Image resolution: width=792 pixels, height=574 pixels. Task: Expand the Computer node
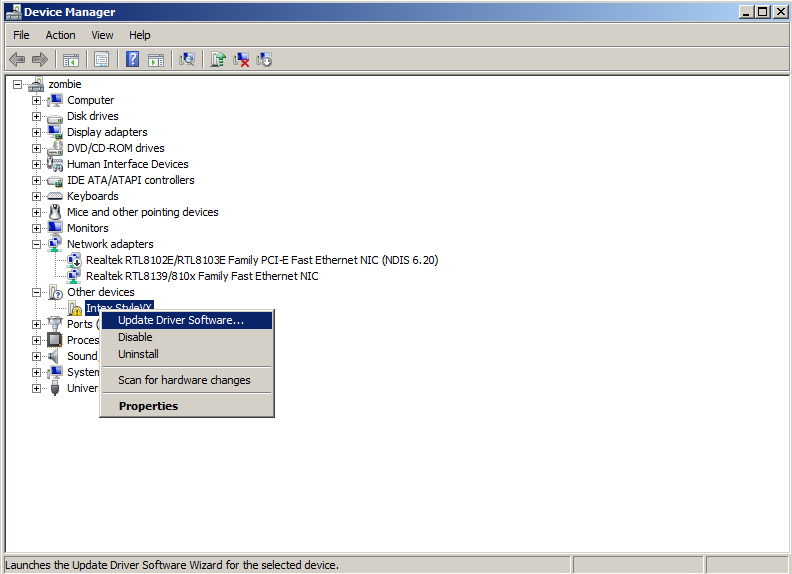(36, 101)
